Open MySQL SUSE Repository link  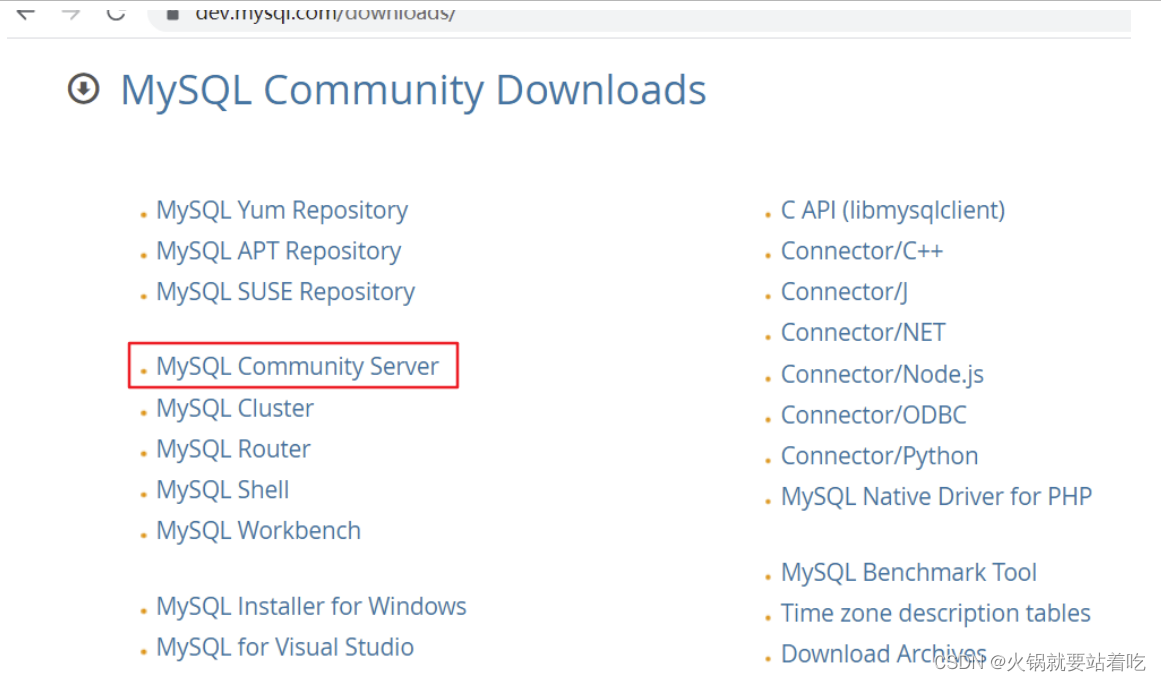(285, 292)
